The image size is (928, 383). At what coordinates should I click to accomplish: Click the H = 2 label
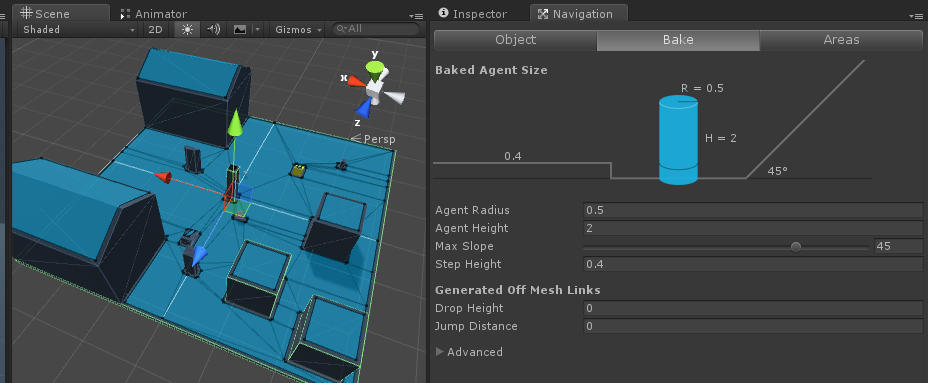click(x=721, y=138)
